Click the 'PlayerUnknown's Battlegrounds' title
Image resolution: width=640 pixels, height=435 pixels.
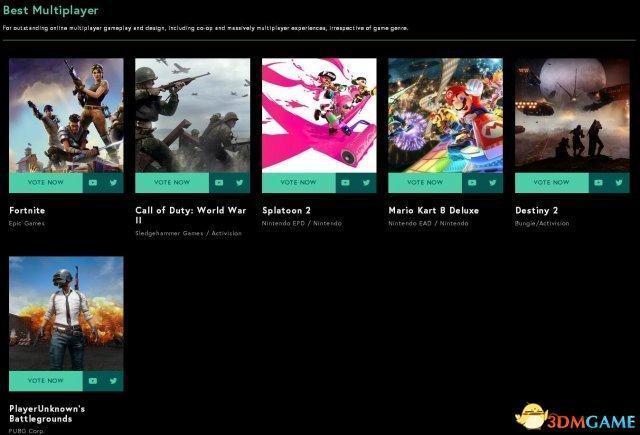point(47,414)
